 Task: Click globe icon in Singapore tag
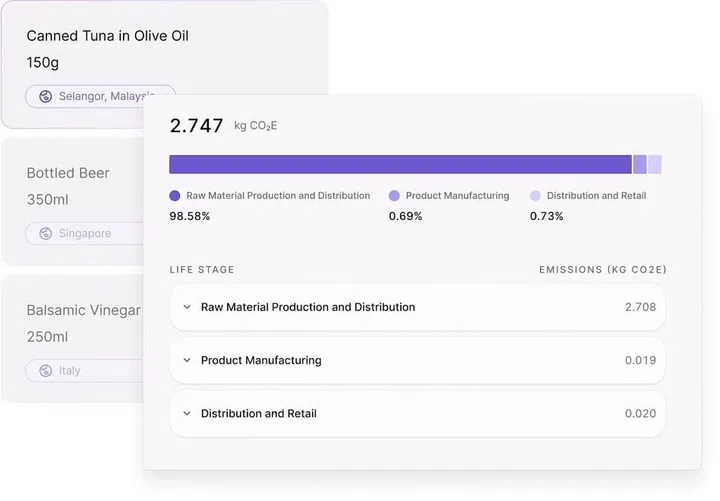click(x=45, y=233)
